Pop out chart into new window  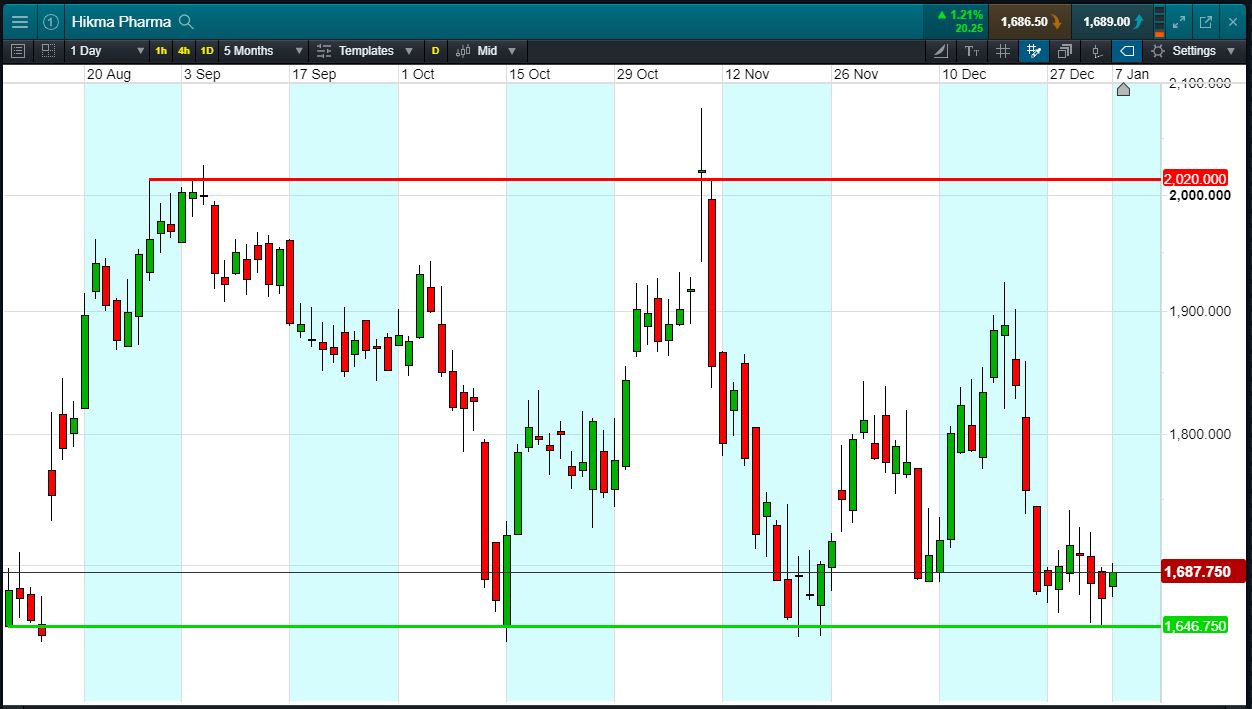pyautogui.click(x=1206, y=21)
